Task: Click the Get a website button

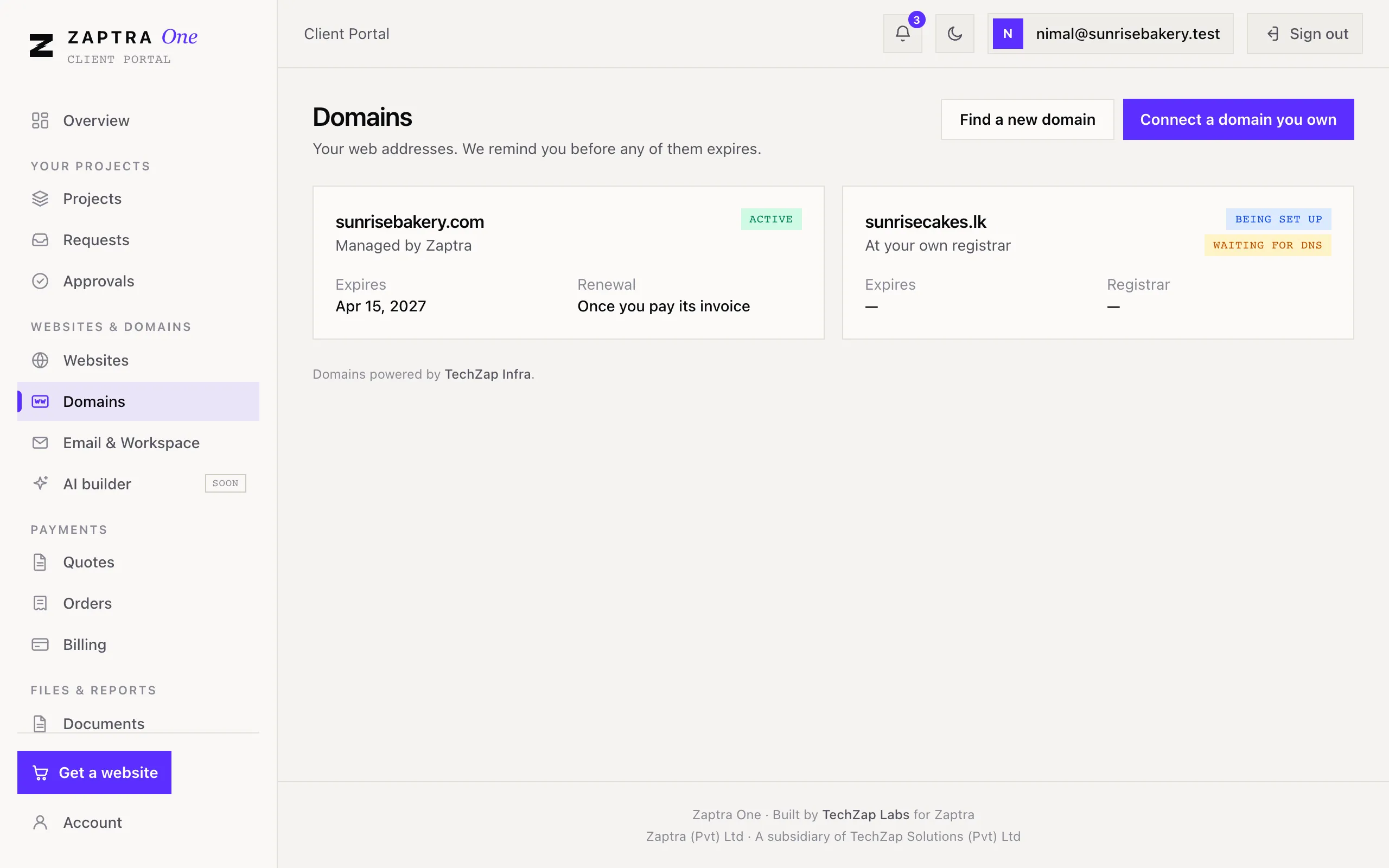Action: pyautogui.click(x=94, y=773)
